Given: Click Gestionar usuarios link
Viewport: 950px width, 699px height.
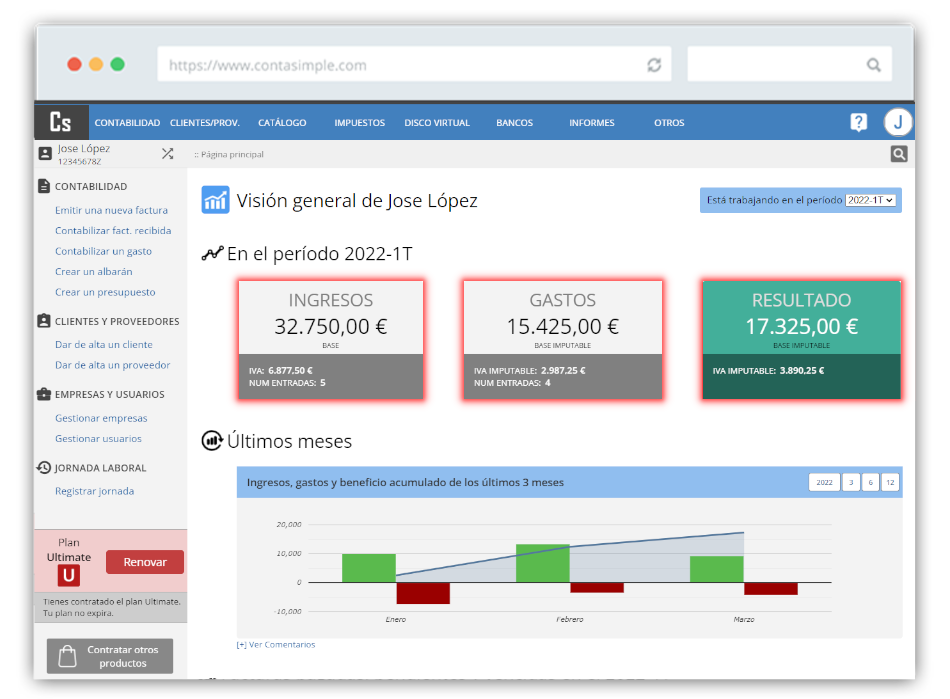Looking at the screenshot, I should (x=98, y=439).
